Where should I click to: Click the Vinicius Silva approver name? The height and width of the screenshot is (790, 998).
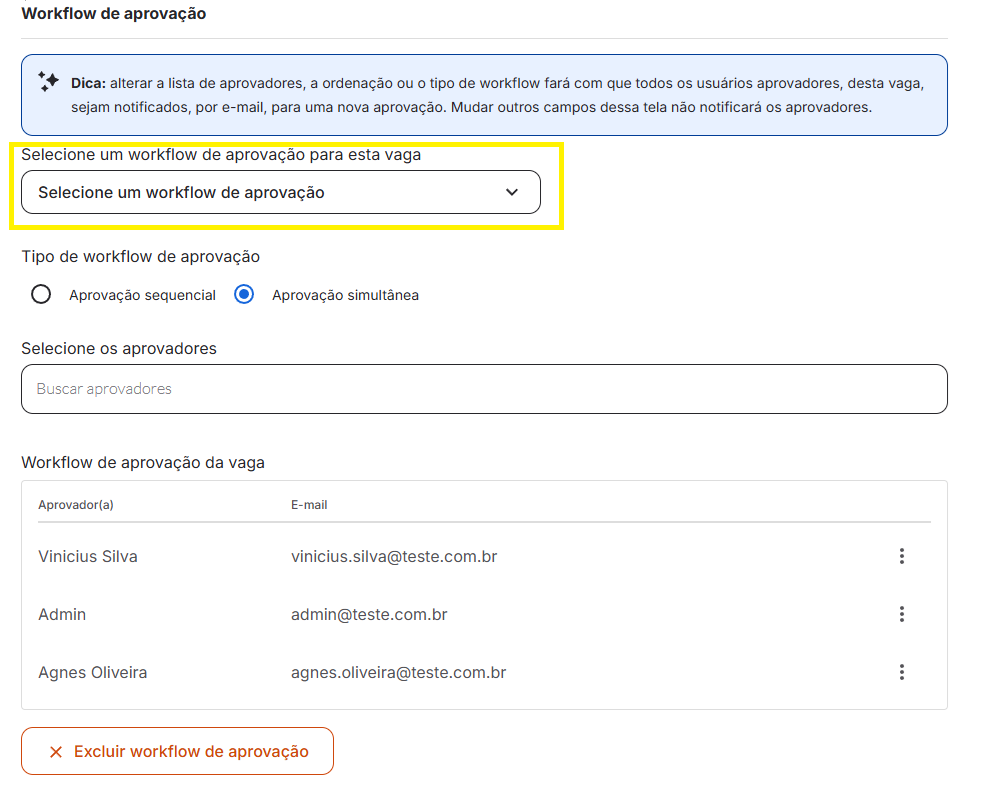[x=88, y=556]
